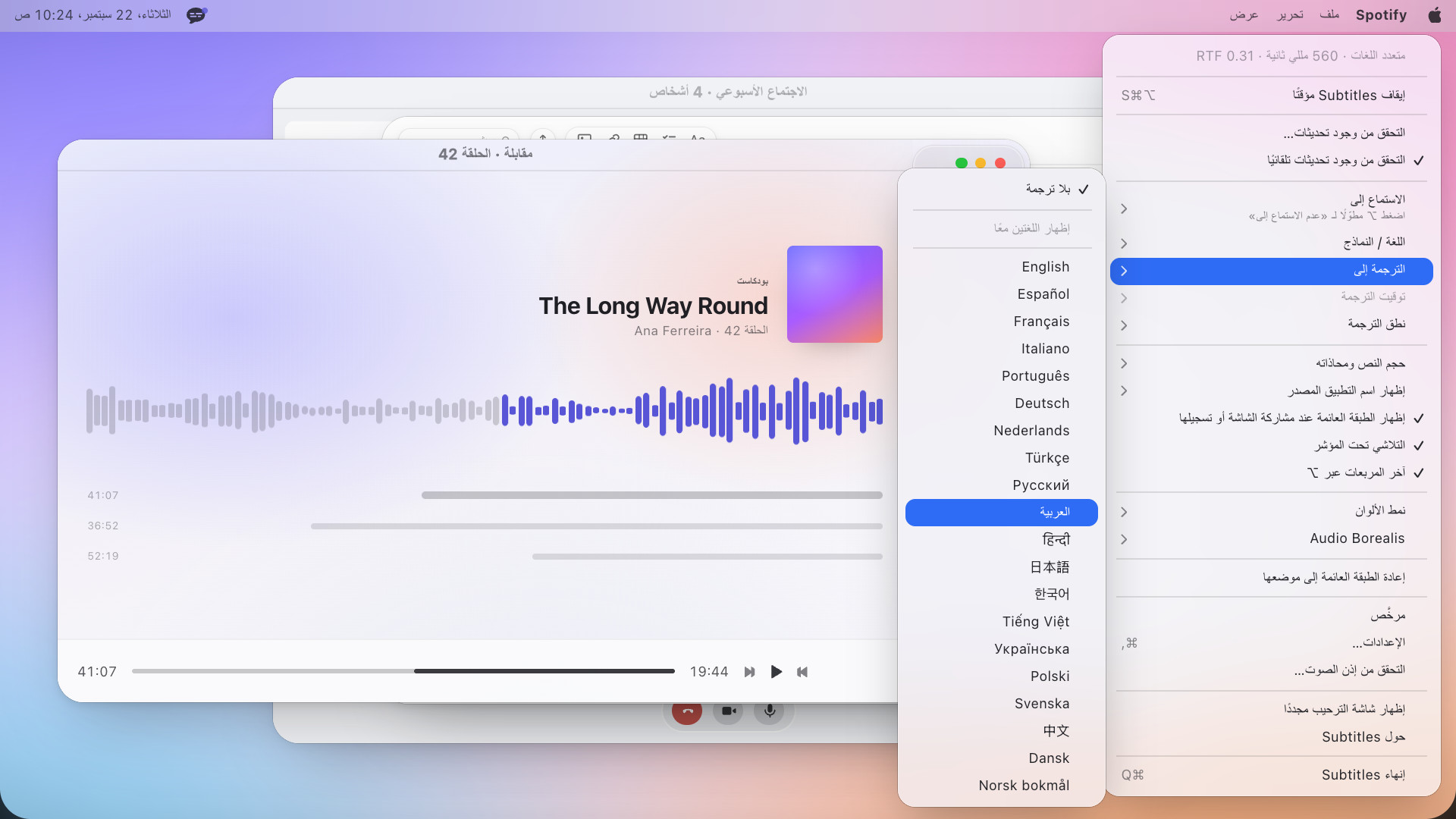Expand the "نمط الألوان" submenu
The height and width of the screenshot is (819, 1456).
pyautogui.click(x=1272, y=511)
